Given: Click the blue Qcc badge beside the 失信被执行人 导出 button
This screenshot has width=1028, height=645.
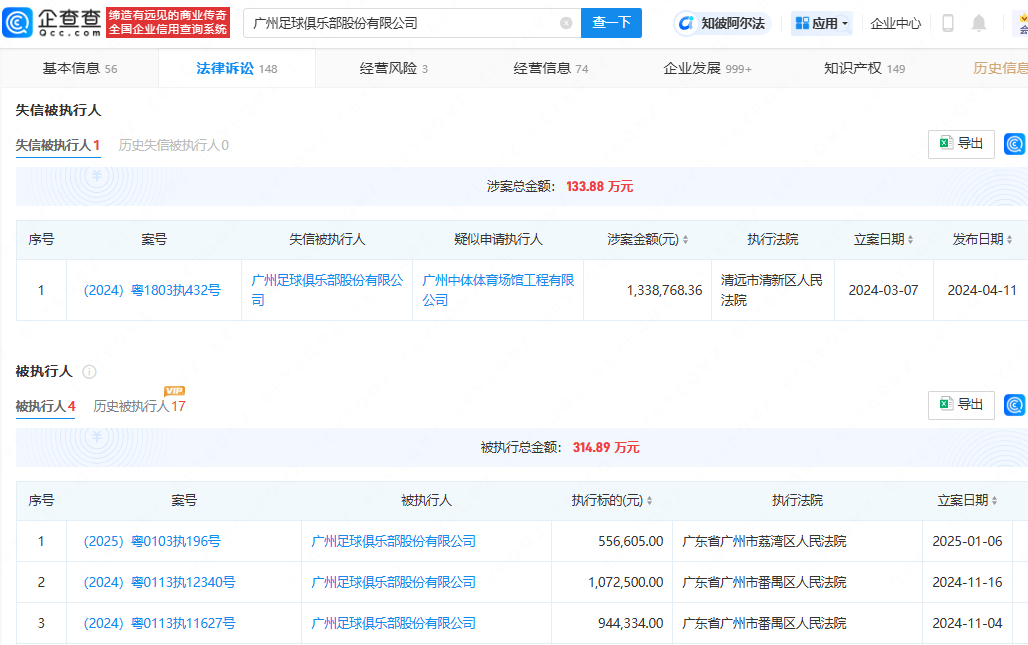Looking at the screenshot, I should (x=1014, y=144).
